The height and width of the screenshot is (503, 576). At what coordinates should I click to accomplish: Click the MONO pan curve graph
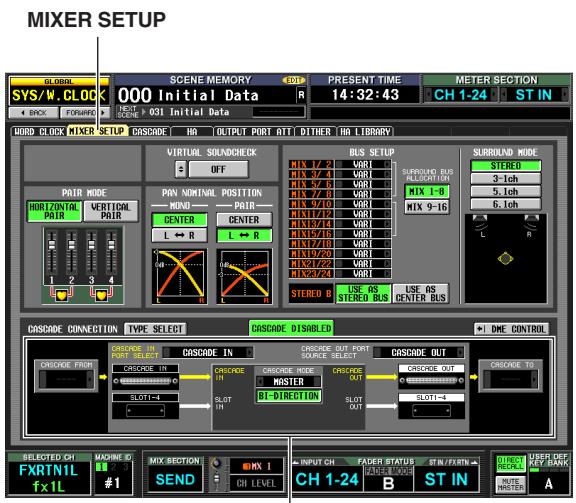click(x=180, y=276)
